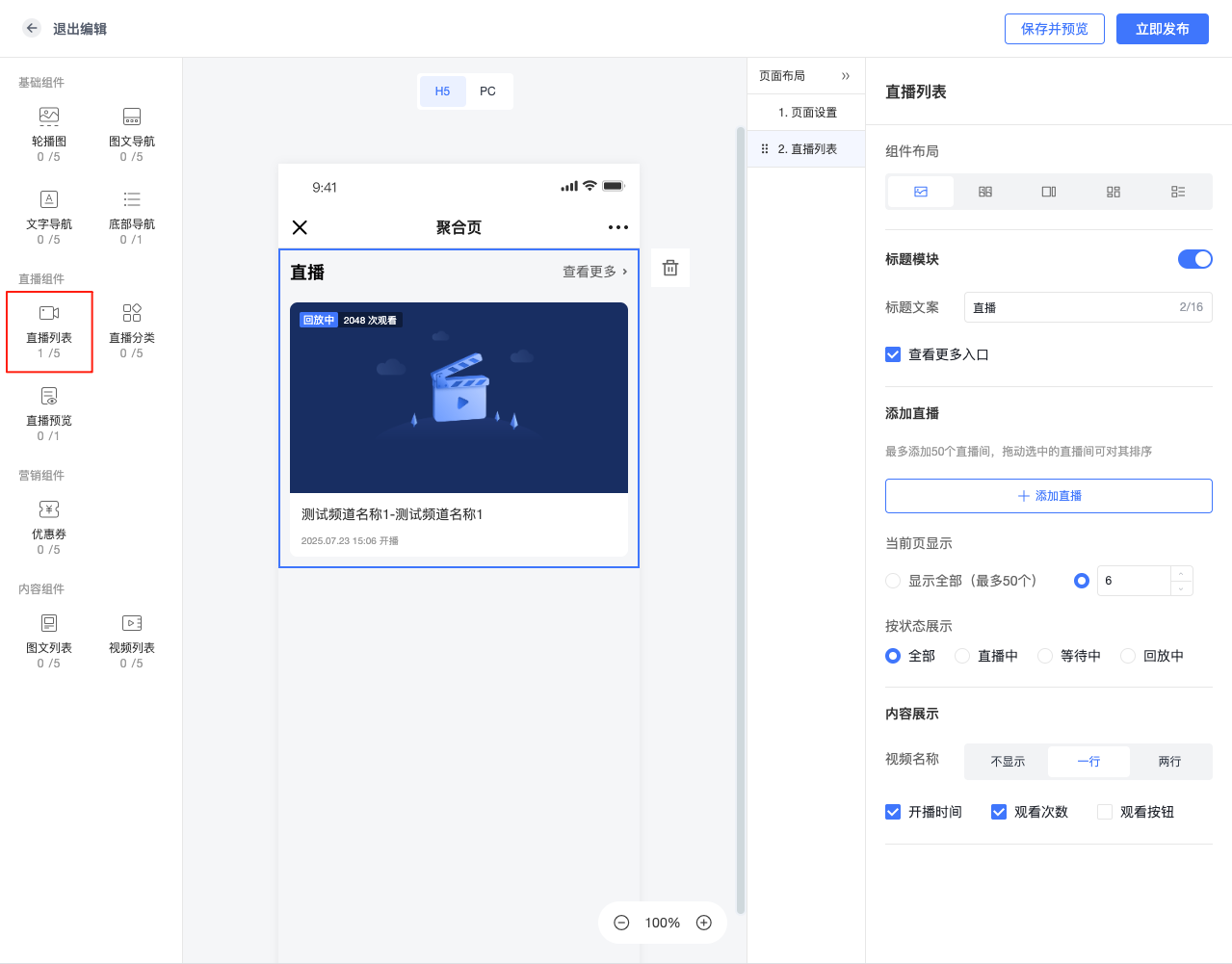Choose the fourth mixed-grid layout icon
Viewport: 1232px width, 964px height.
[1114, 192]
